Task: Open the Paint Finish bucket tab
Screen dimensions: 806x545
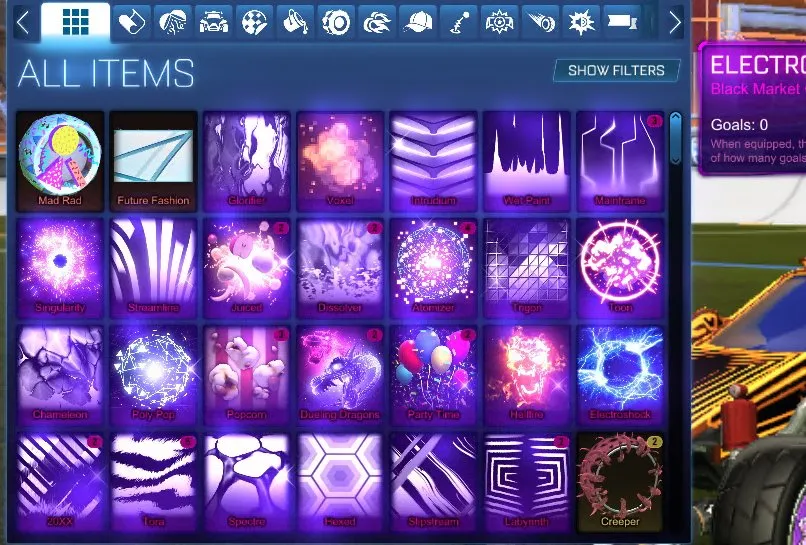Action: [x=296, y=23]
